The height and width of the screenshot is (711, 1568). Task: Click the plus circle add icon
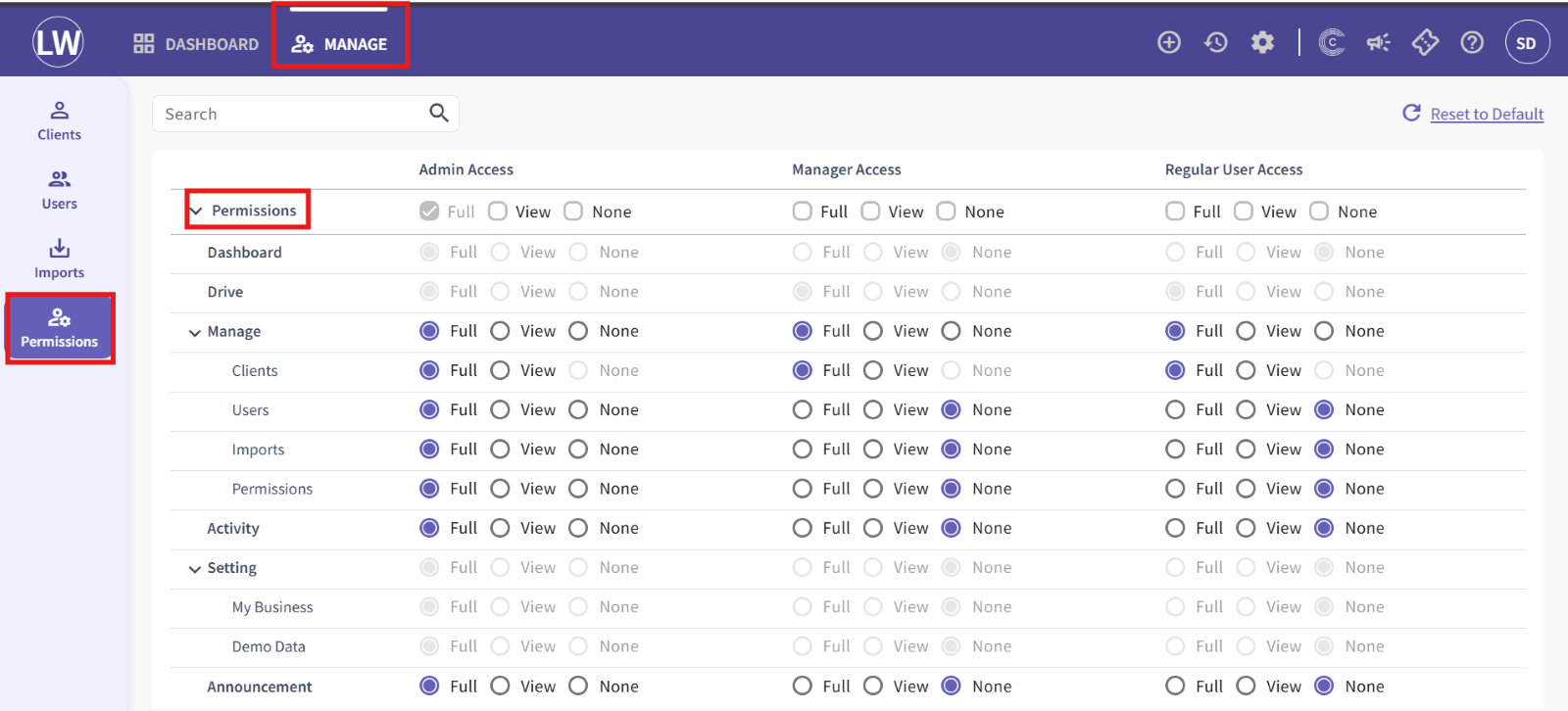(1169, 42)
